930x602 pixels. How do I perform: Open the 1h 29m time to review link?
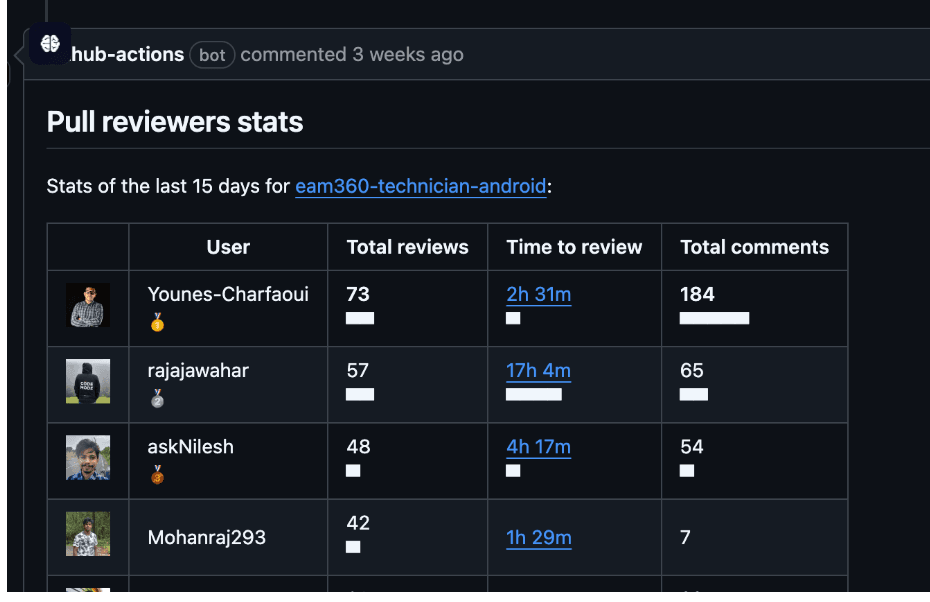point(539,537)
